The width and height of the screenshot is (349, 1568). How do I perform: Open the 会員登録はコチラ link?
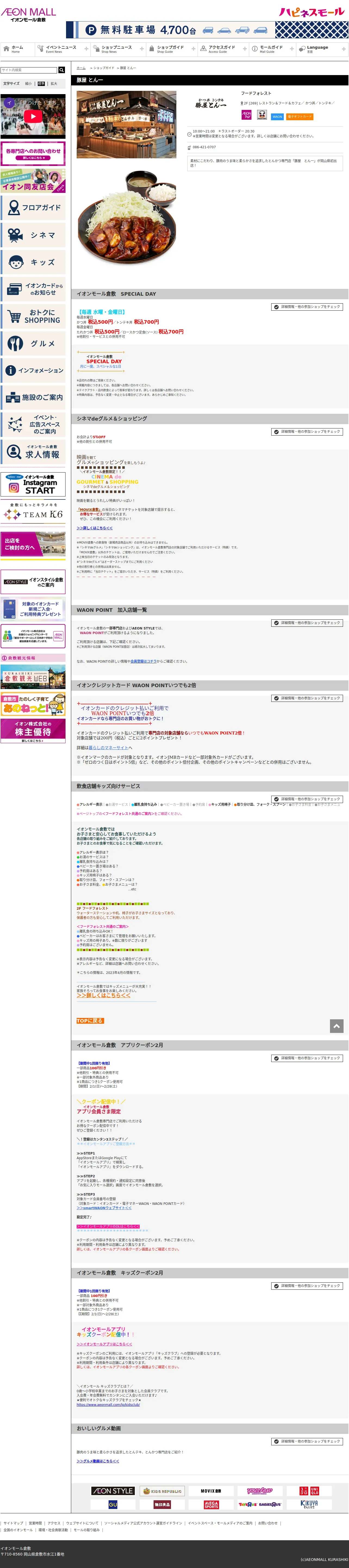pos(144,661)
